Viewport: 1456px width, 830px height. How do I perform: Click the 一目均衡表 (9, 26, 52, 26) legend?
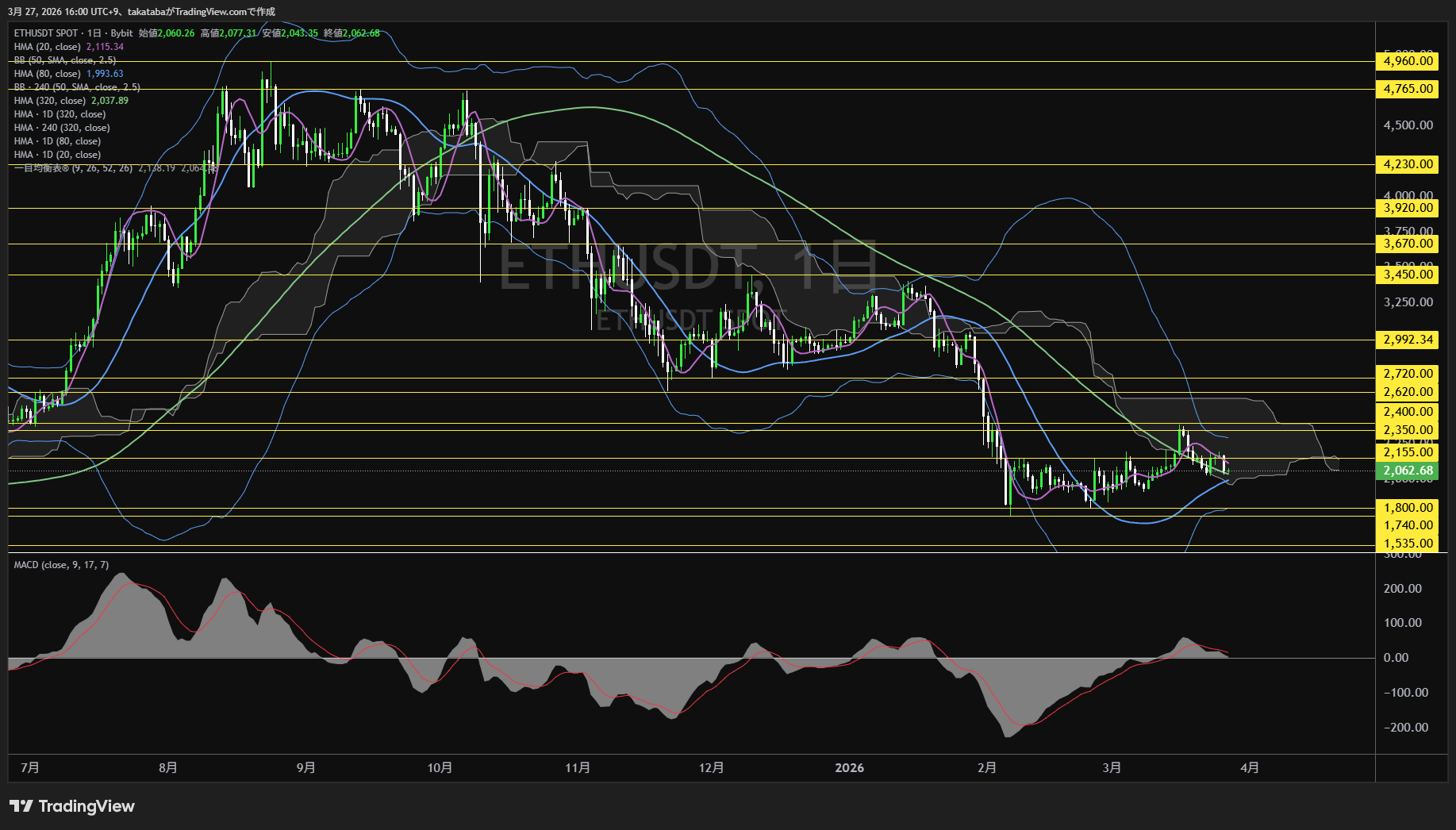tap(73, 168)
